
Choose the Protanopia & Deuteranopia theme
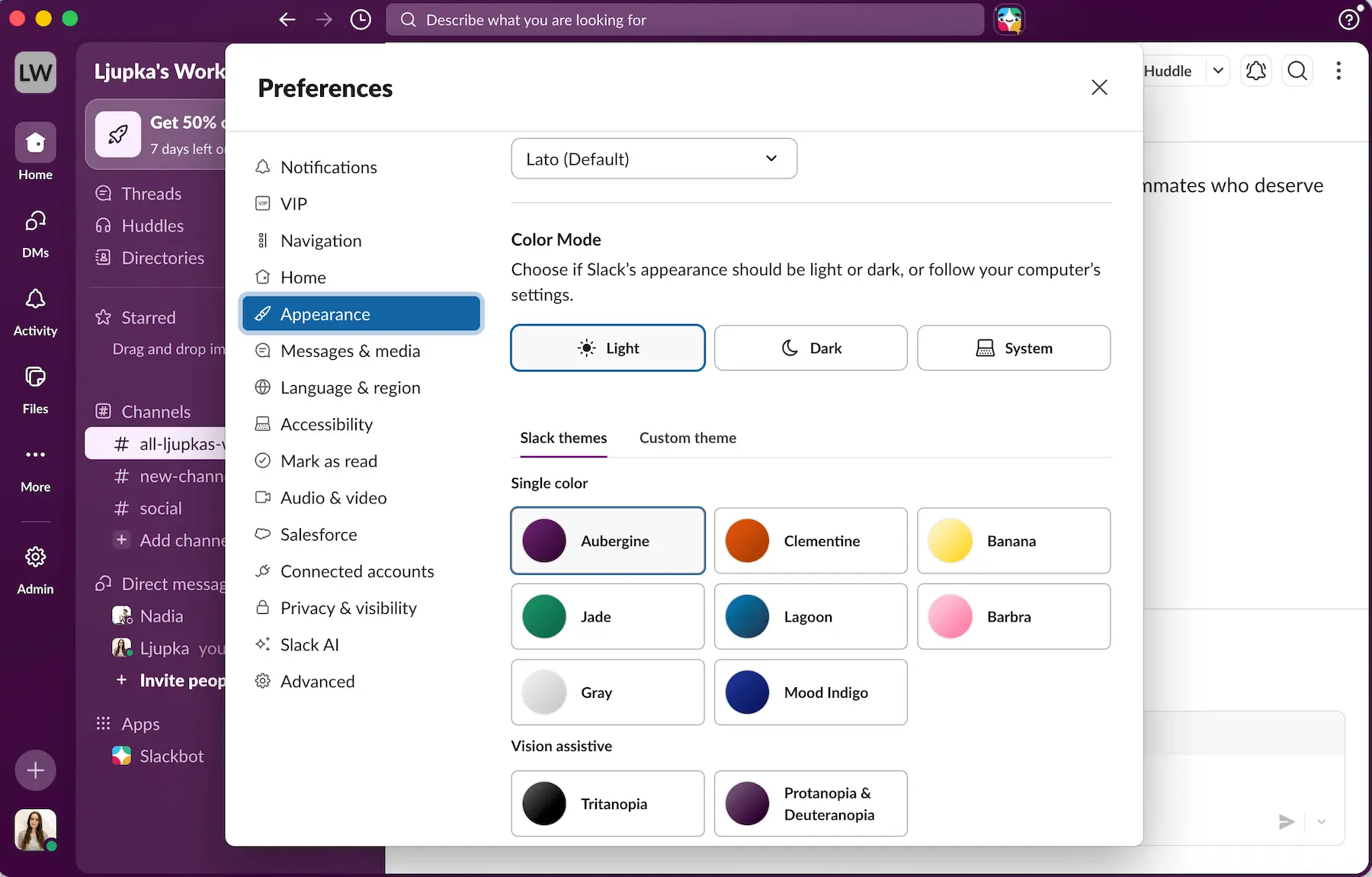point(810,803)
